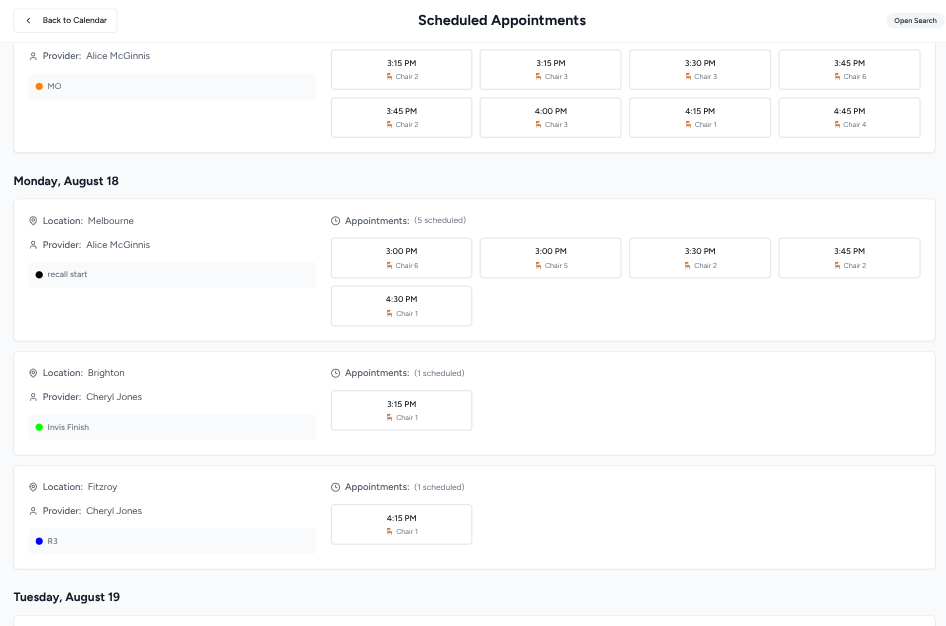Click the chair icon on the 4:45 PM Chair 4 slot
Screen dimensions: 946x626
(x=837, y=125)
